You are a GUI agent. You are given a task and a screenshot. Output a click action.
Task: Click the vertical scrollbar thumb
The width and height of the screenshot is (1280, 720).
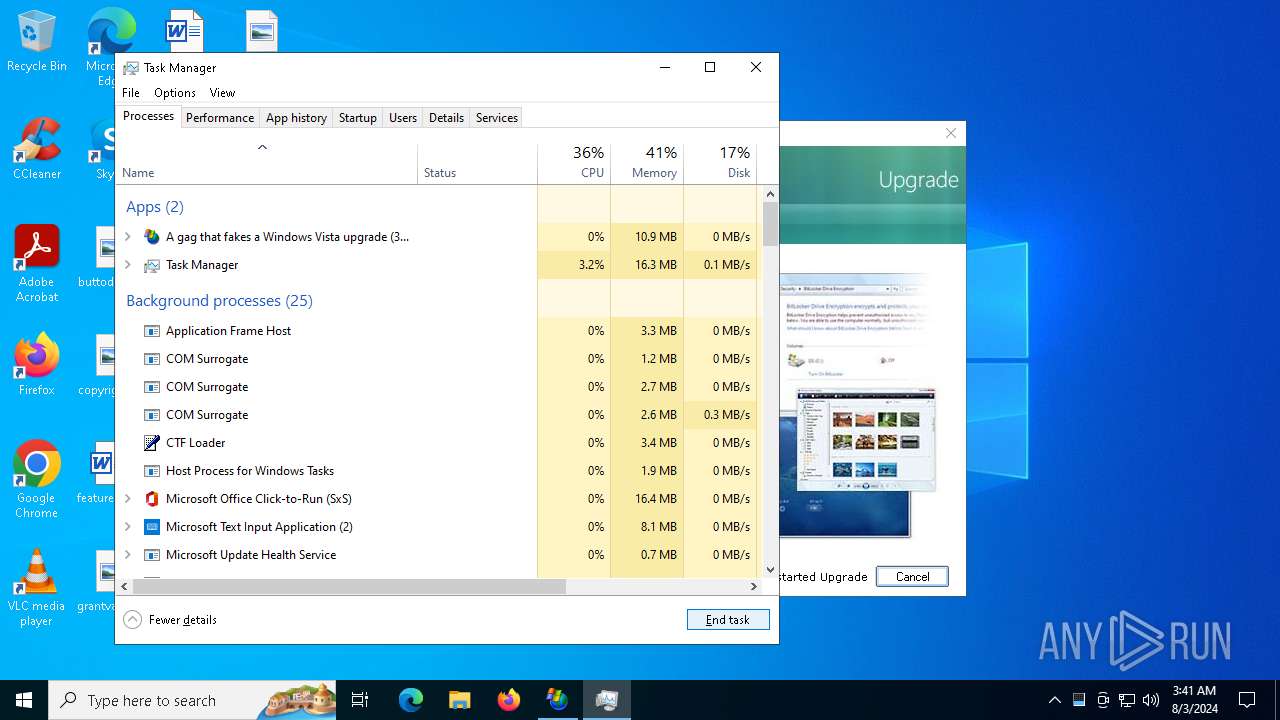(x=770, y=224)
